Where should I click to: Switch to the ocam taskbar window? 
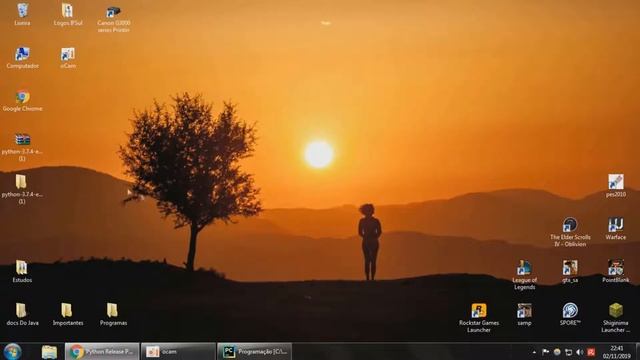coord(178,351)
